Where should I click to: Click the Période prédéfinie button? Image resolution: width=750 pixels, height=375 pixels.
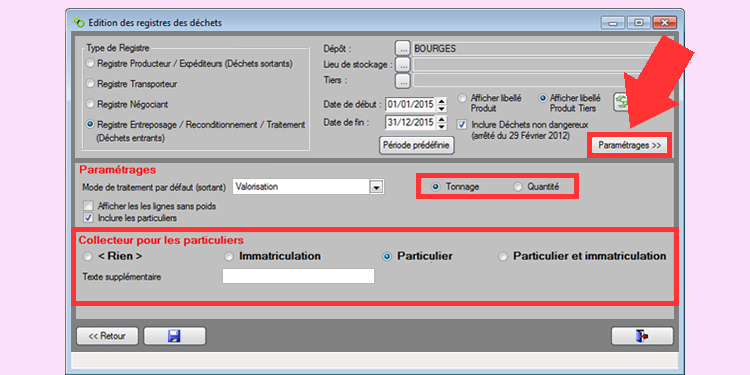tap(417, 145)
